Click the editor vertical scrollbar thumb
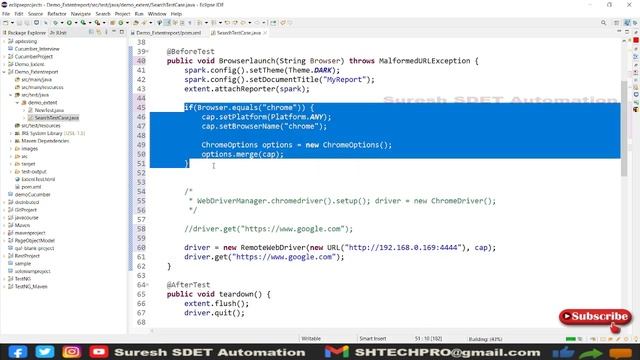The image size is (640, 360). coord(624,129)
